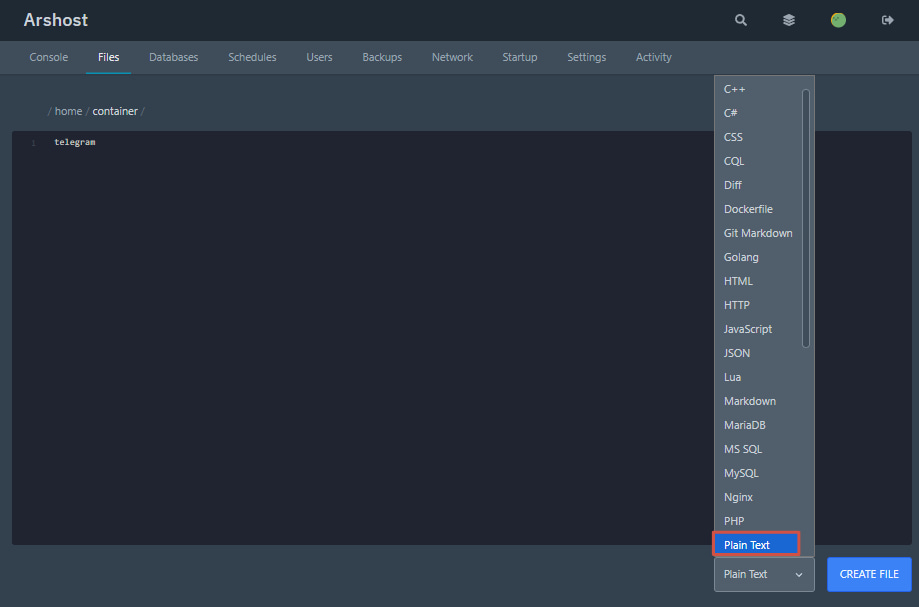919x607 pixels.
Task: Go to the container breadcrumb folder
Action: 115,111
